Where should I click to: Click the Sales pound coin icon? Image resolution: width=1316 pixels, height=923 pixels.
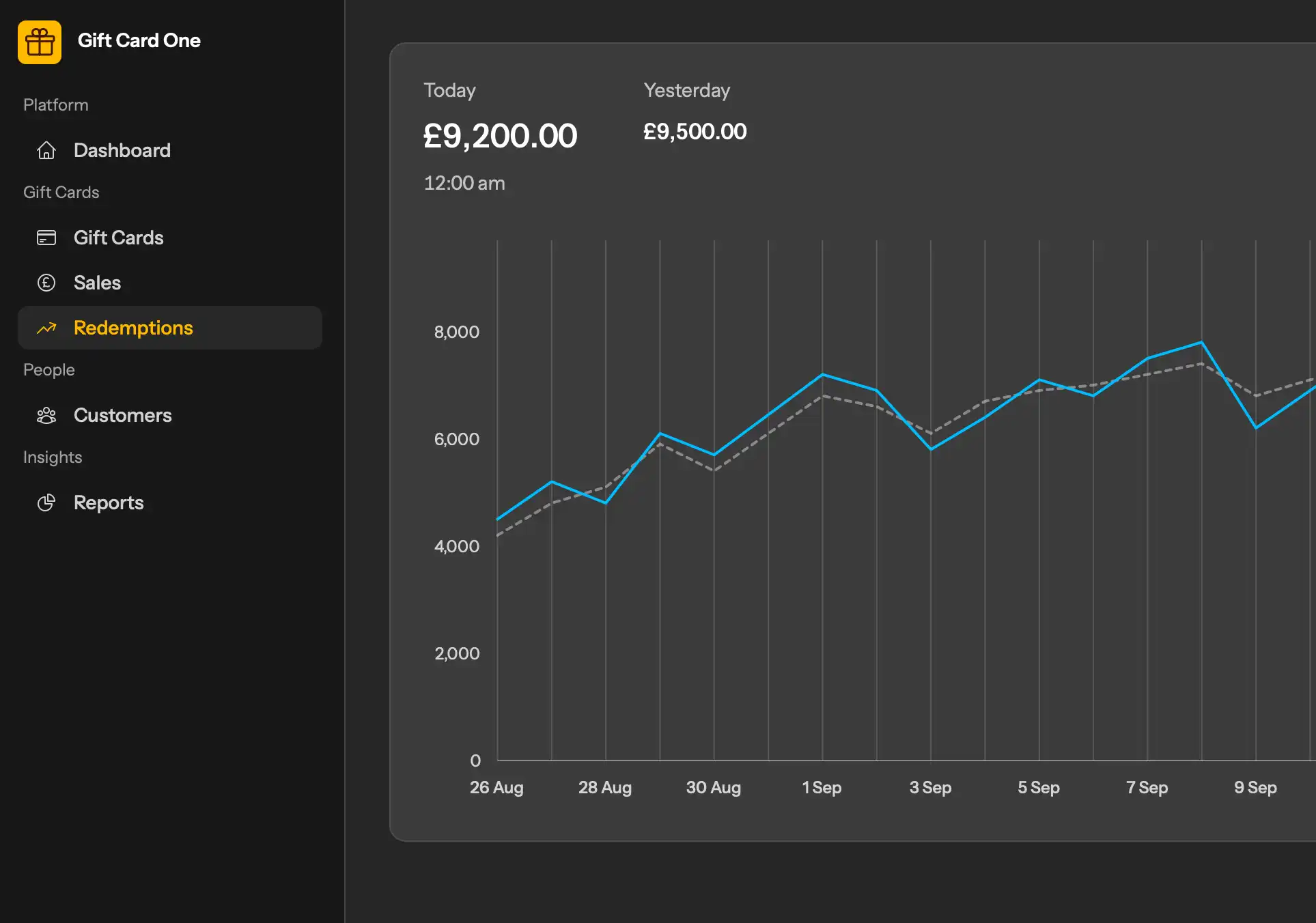point(46,283)
